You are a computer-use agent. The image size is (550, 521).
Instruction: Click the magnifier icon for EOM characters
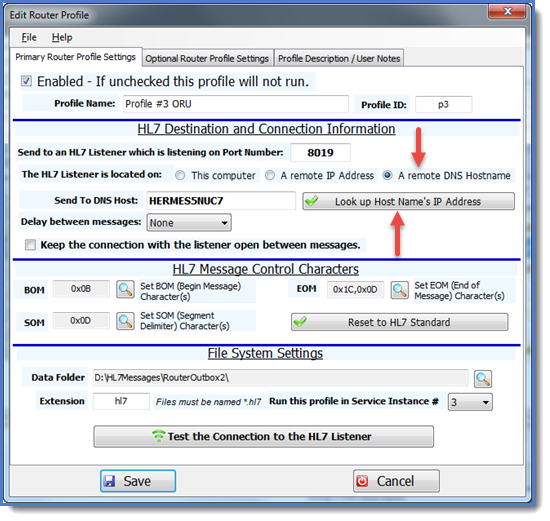tap(400, 290)
